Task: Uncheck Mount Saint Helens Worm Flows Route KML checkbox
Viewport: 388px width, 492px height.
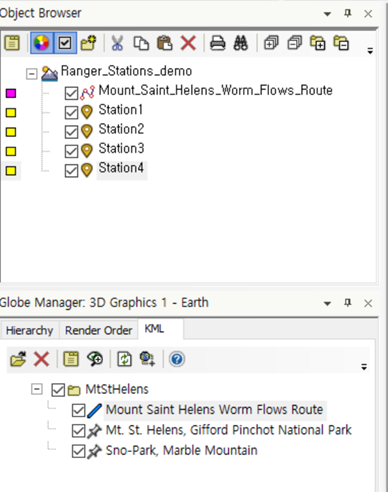Action: click(x=79, y=411)
